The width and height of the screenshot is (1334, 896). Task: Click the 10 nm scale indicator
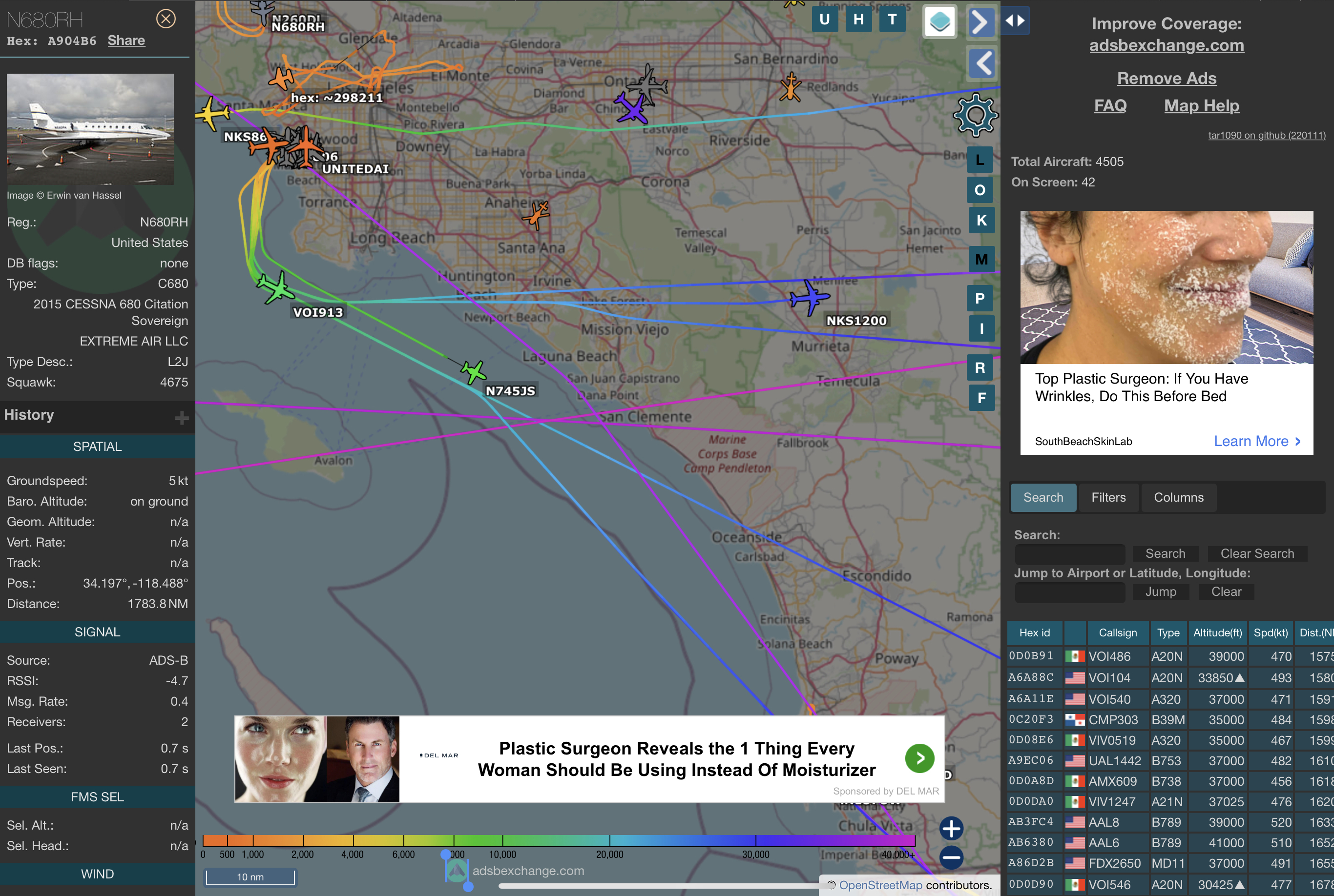pos(250,877)
